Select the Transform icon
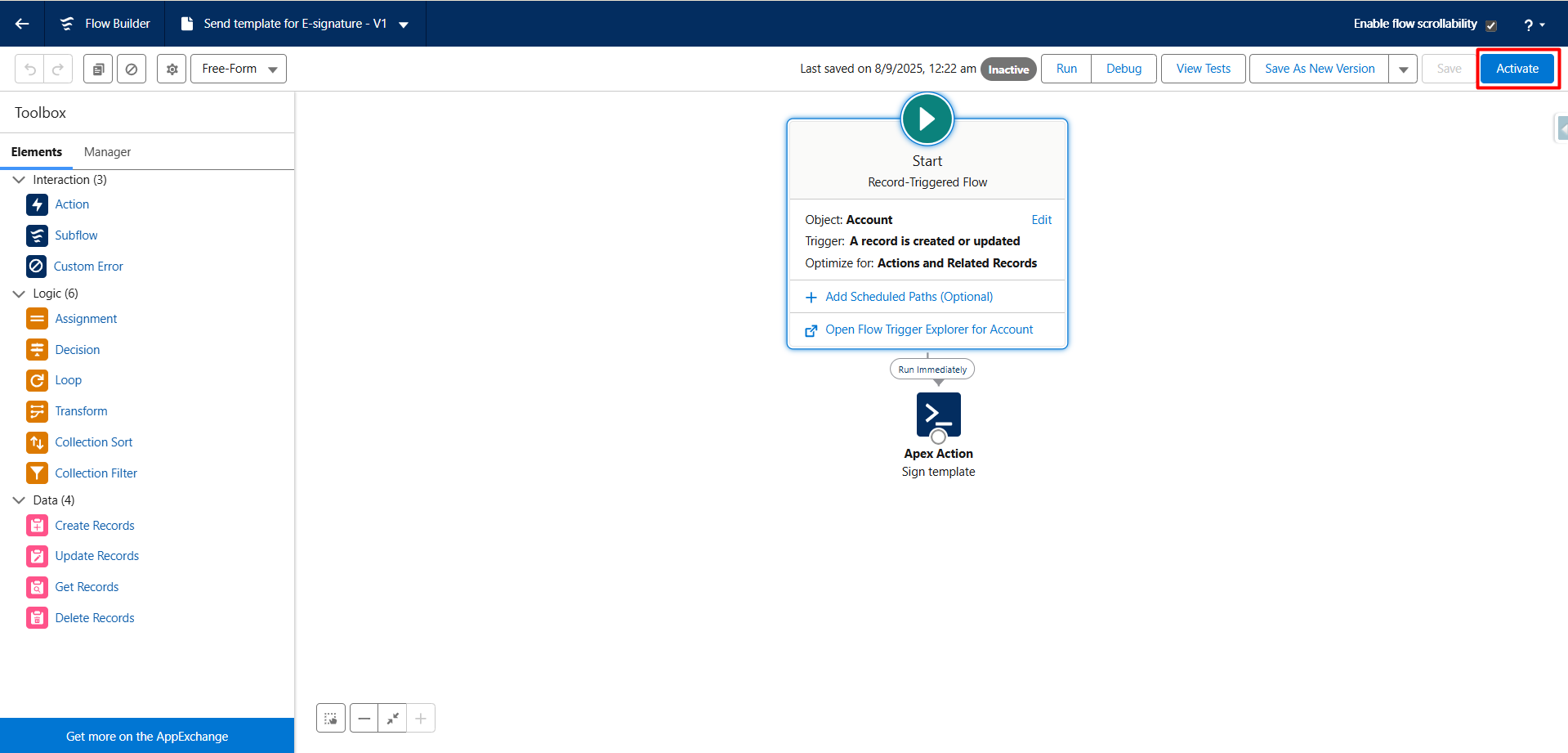The width and height of the screenshot is (1568, 753). [x=37, y=411]
